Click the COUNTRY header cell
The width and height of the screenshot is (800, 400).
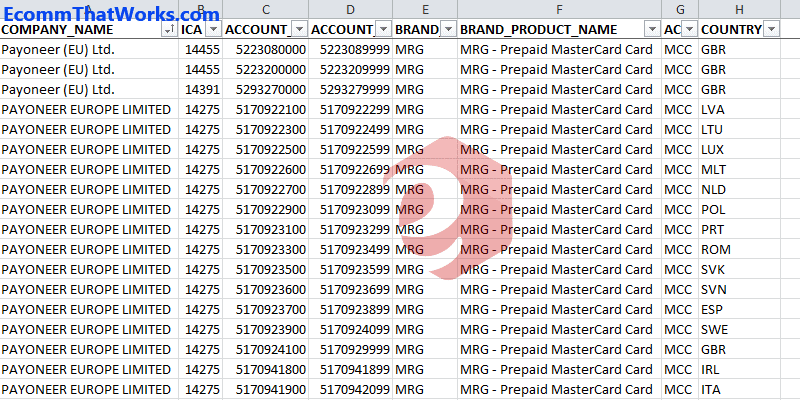pyautogui.click(x=739, y=30)
